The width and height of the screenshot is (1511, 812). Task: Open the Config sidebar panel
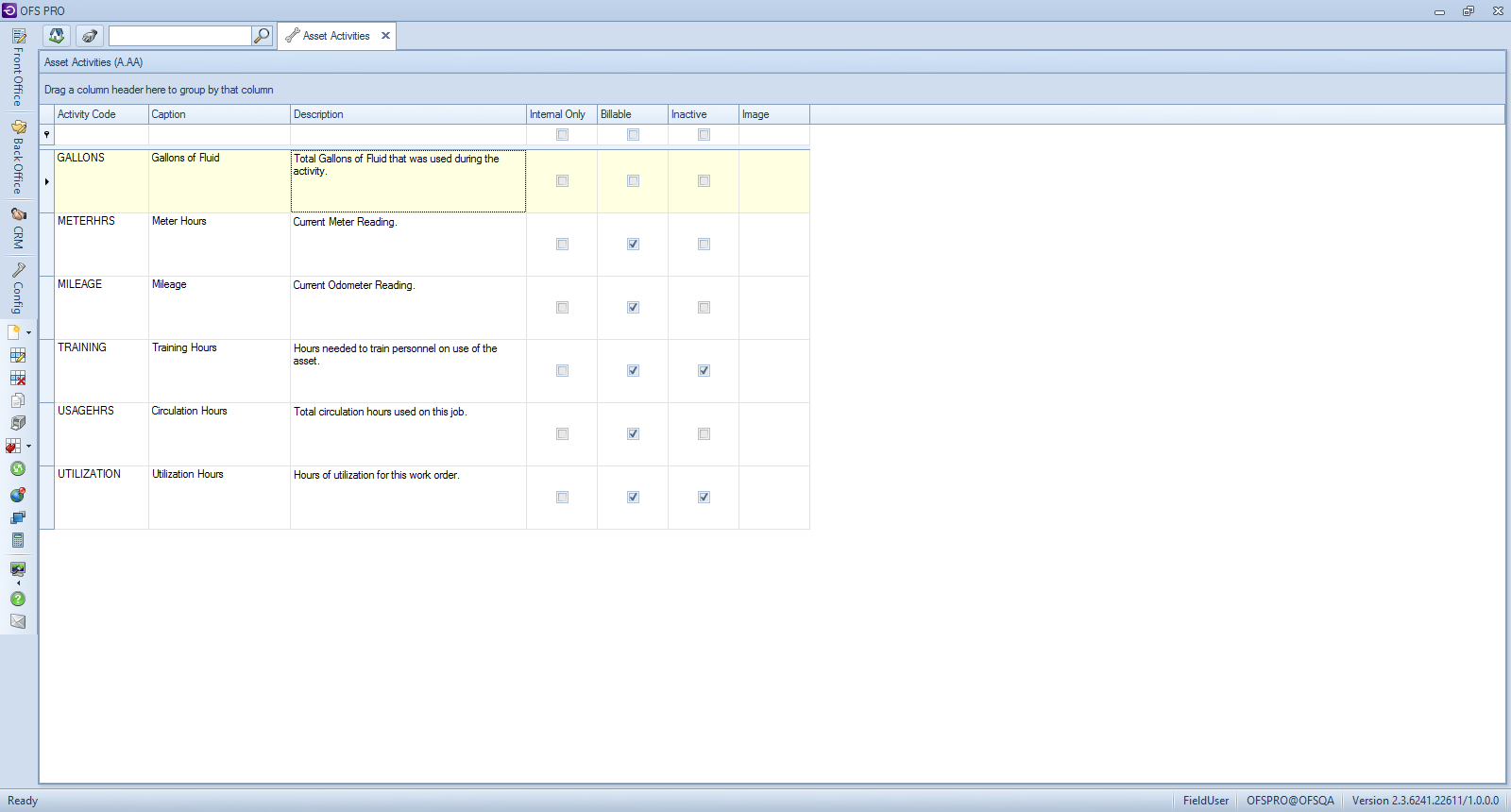18,288
